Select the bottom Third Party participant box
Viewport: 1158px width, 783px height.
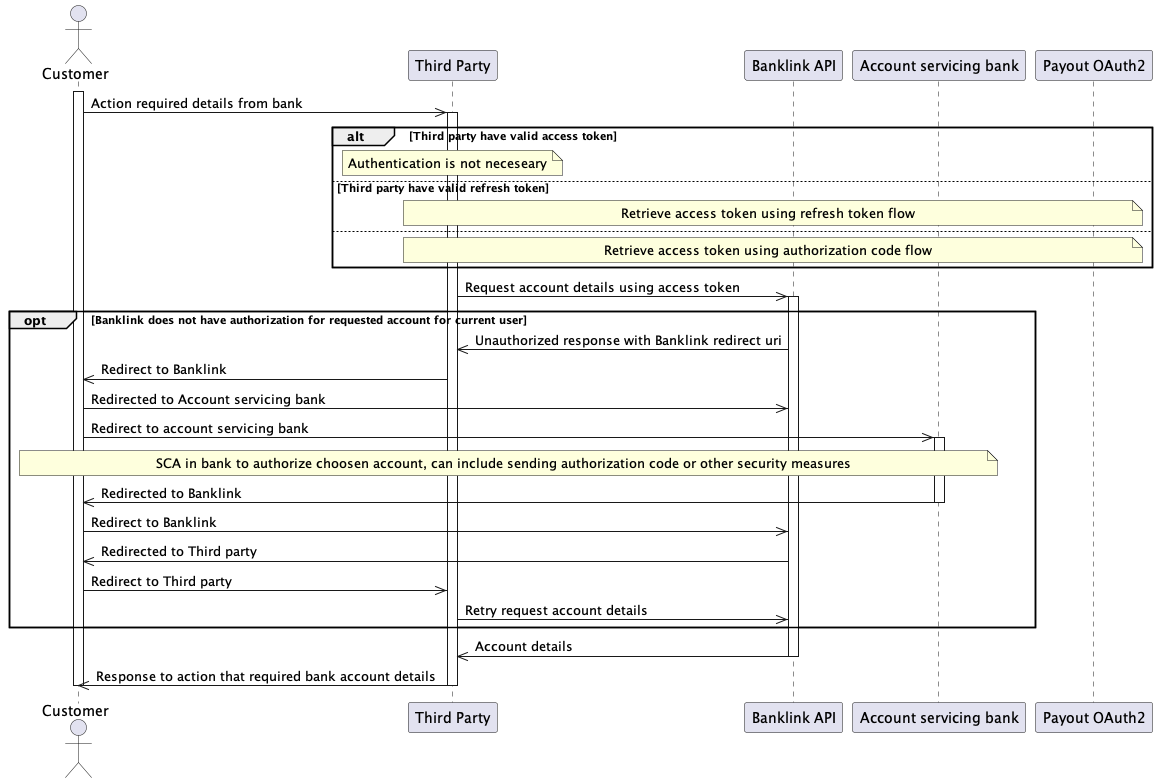[453, 717]
